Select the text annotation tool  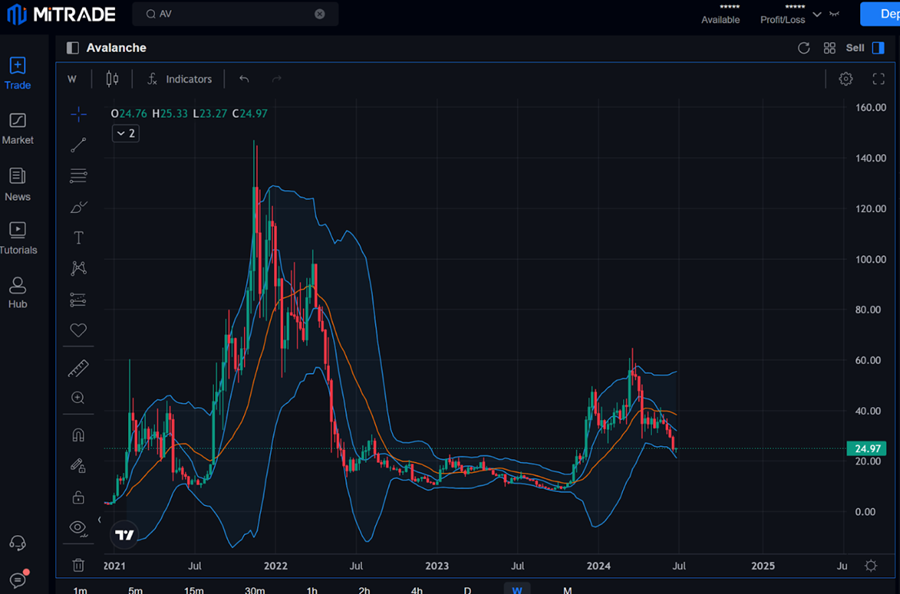click(78, 238)
